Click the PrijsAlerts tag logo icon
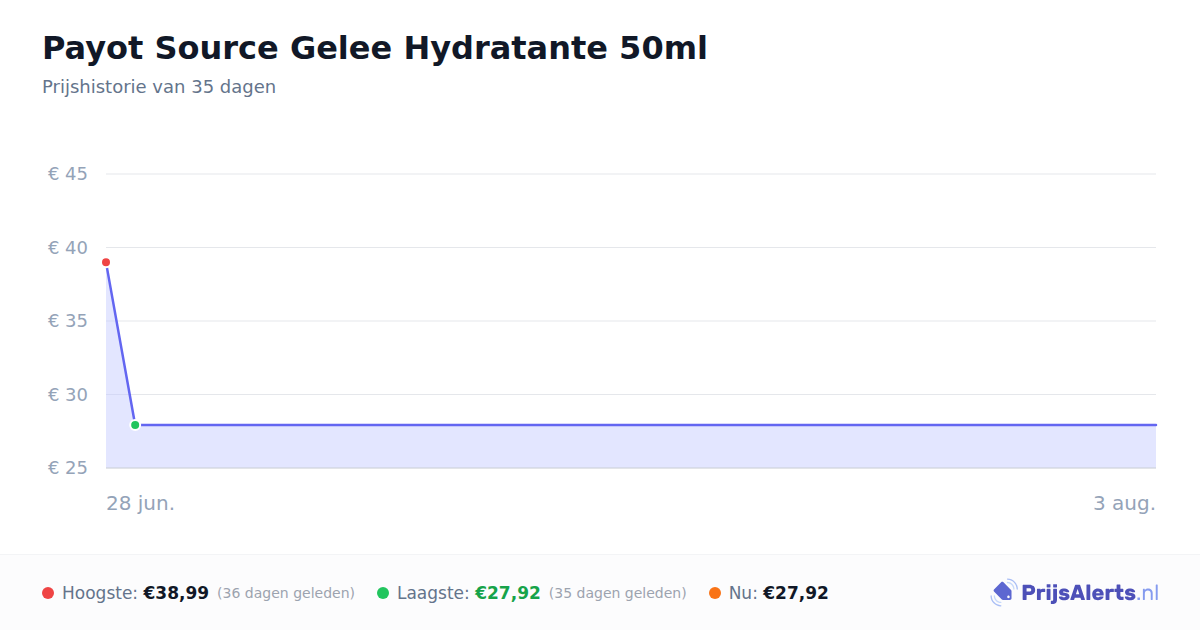Screen dimensions: 1200x630 click(x=1003, y=593)
